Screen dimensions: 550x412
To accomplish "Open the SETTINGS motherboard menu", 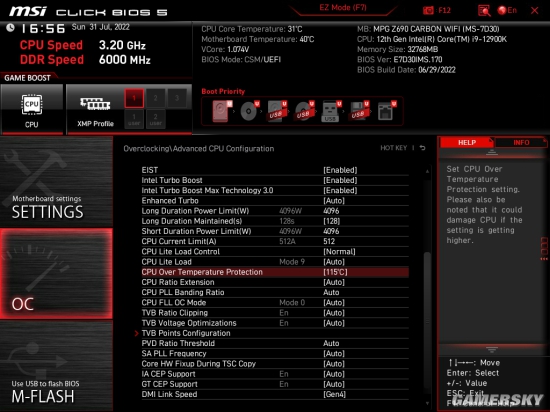I will (56, 182).
